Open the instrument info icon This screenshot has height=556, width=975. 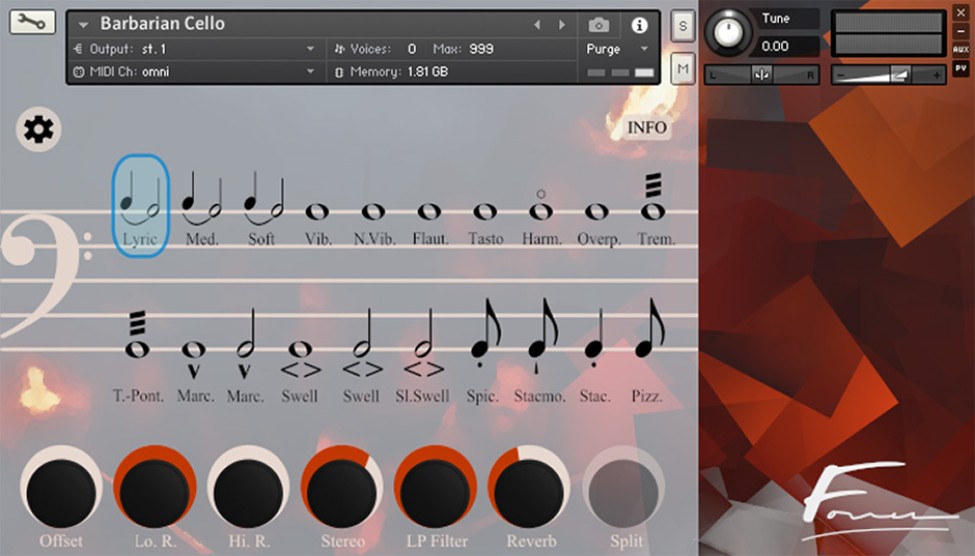pos(639,25)
